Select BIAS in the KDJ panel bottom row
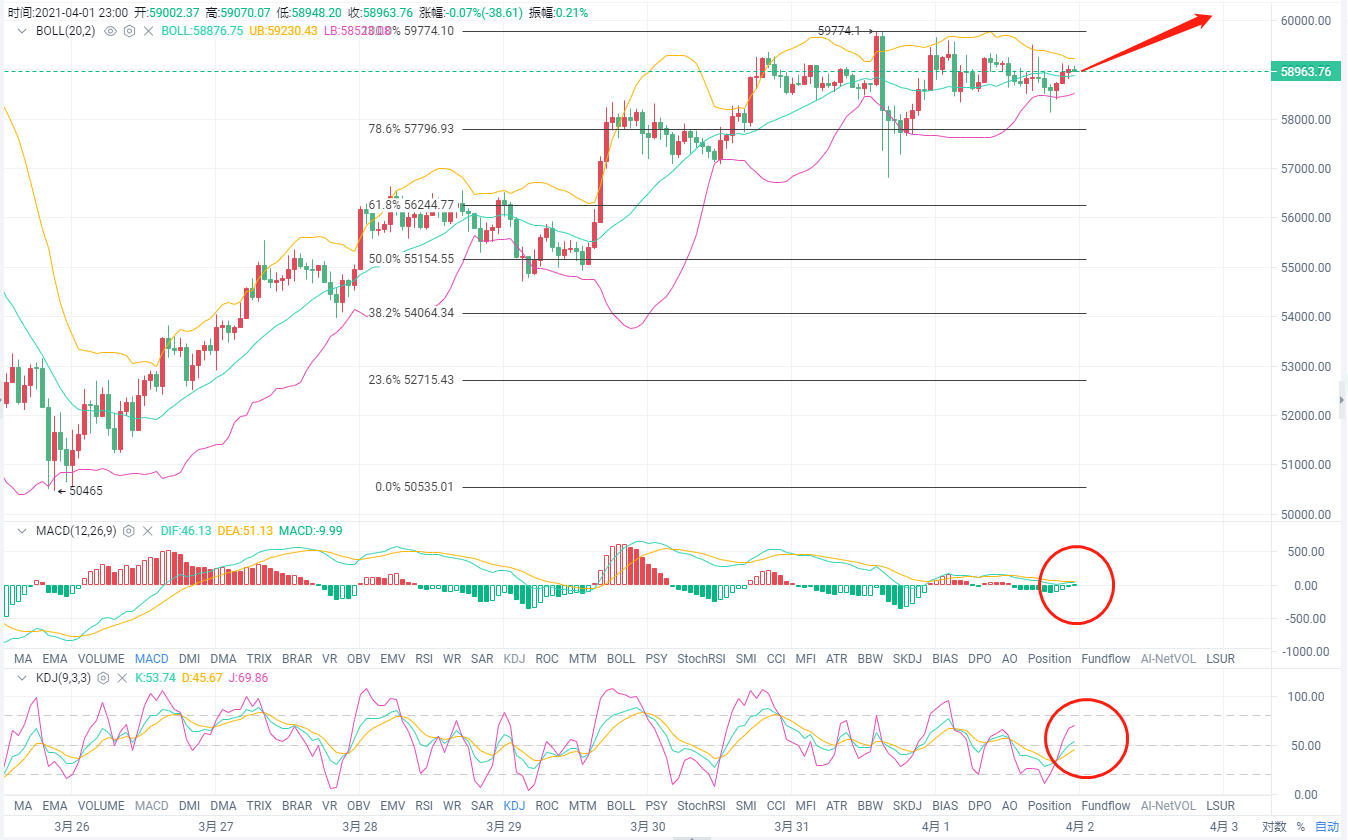 point(945,806)
